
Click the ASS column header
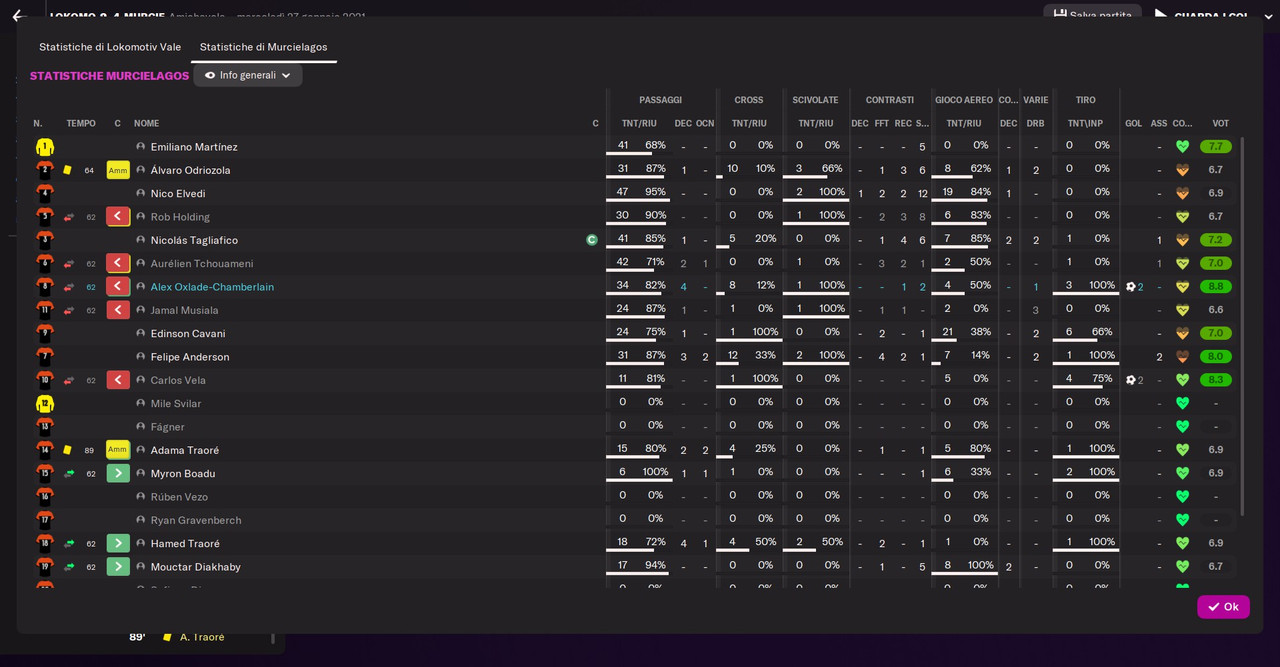pos(1159,124)
